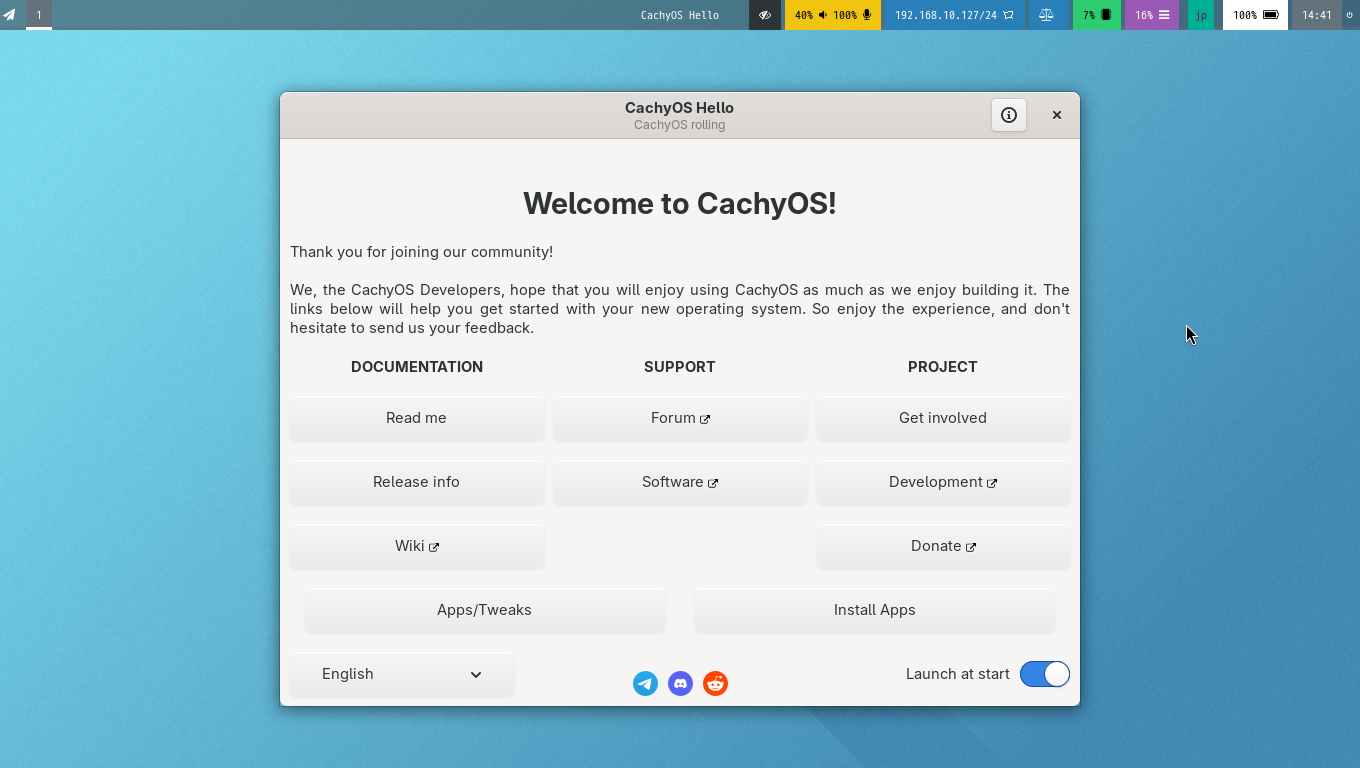1360x768 pixels.
Task: Open the Reddit social icon
Action: (715, 683)
